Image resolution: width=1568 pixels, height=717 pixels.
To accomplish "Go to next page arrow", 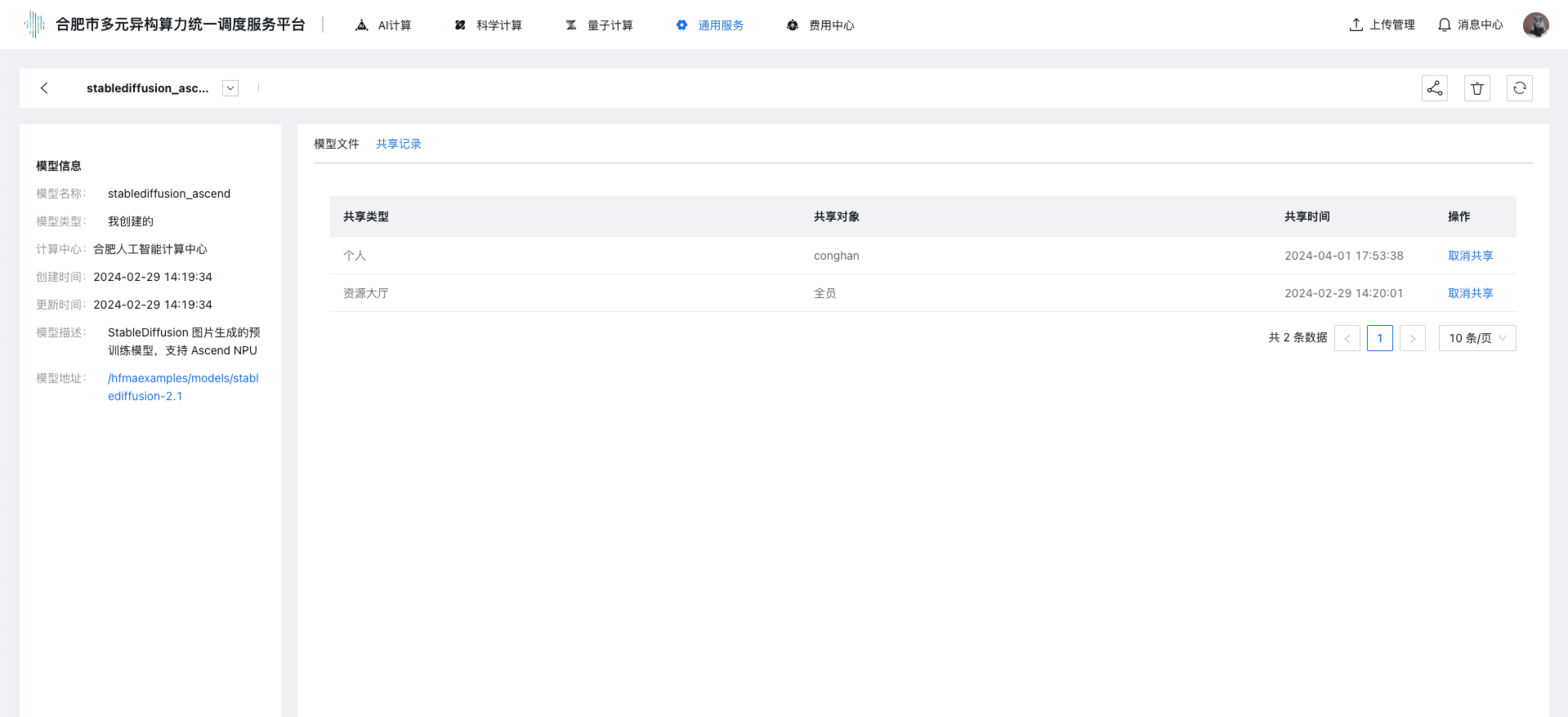I will pyautogui.click(x=1412, y=338).
